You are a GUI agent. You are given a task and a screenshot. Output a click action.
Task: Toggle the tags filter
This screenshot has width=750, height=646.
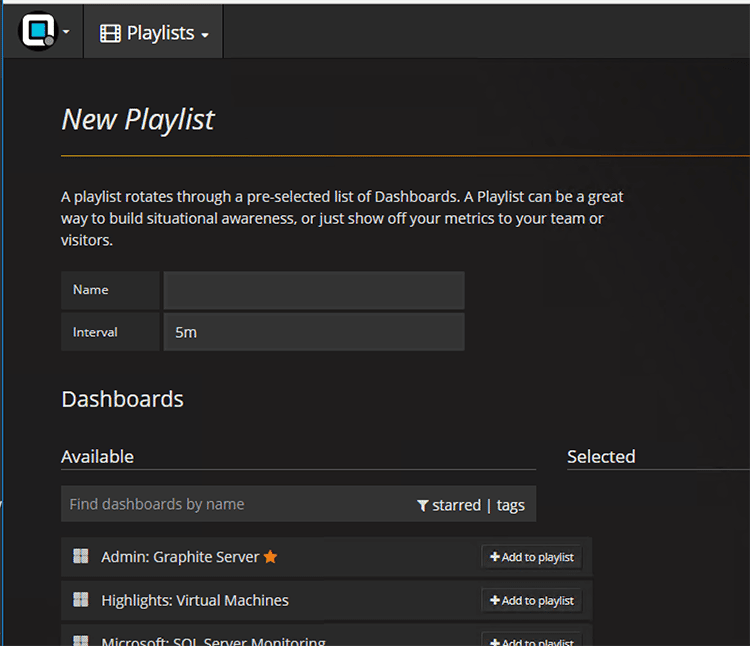click(510, 505)
